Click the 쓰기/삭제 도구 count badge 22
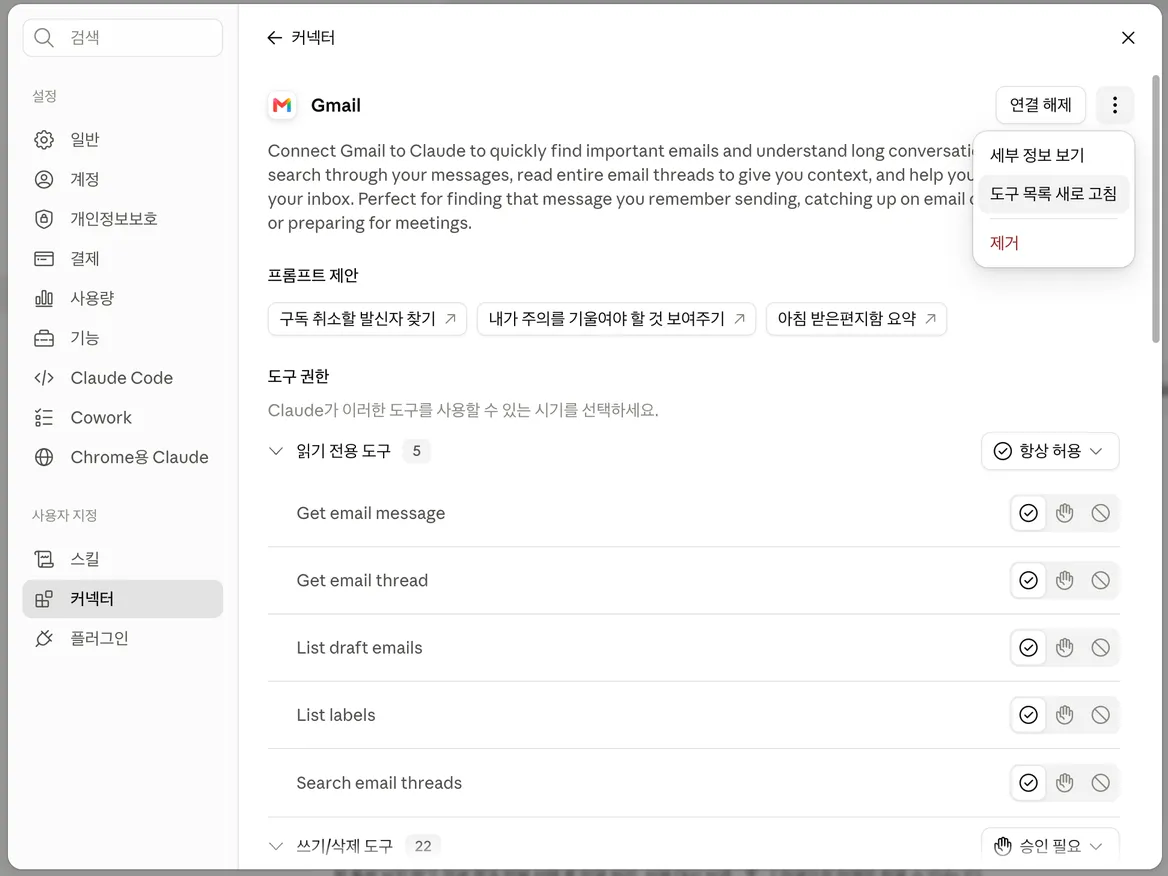Image resolution: width=1168 pixels, height=876 pixels. 422,846
